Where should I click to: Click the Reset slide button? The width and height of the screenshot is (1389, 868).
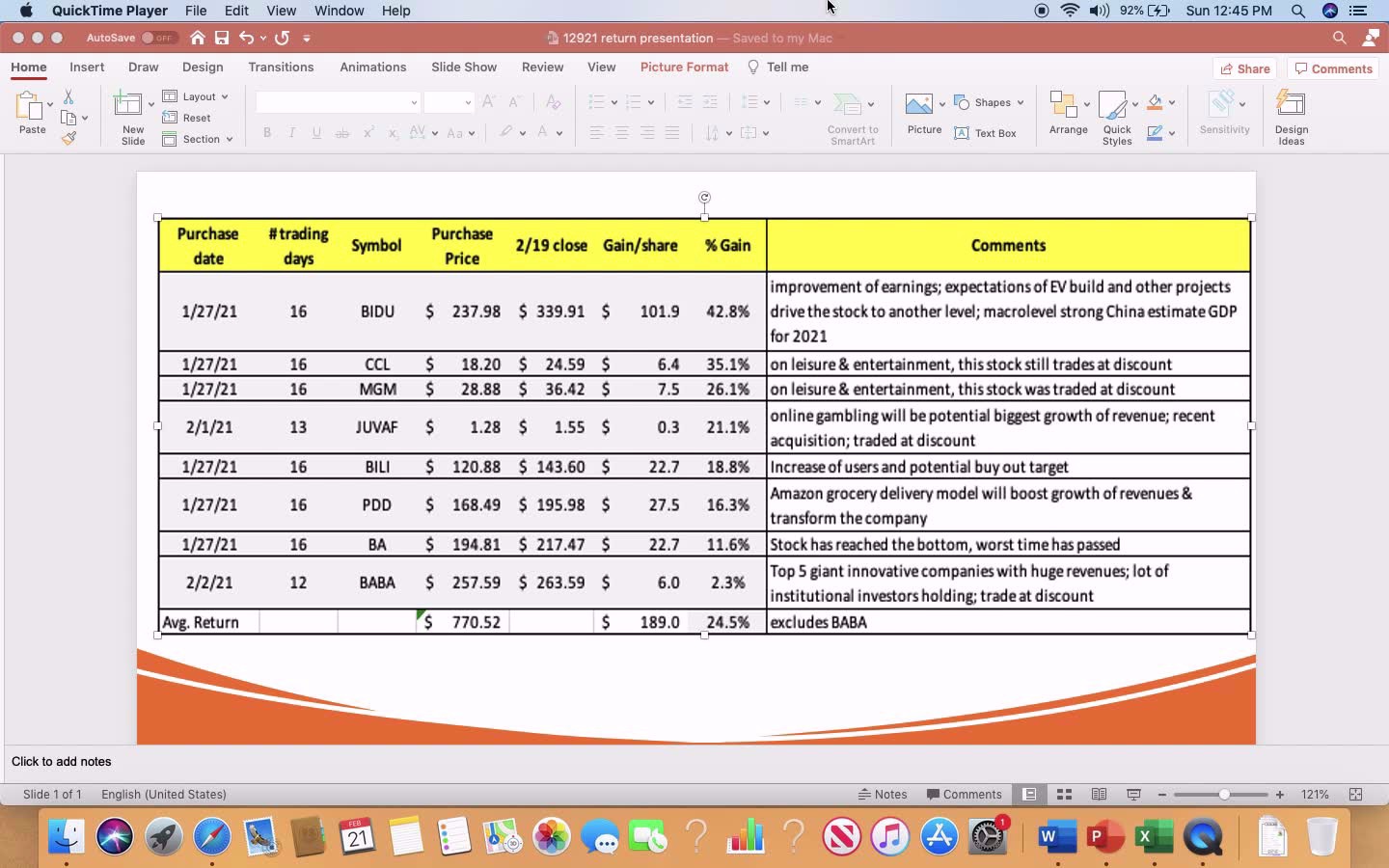tap(186, 118)
